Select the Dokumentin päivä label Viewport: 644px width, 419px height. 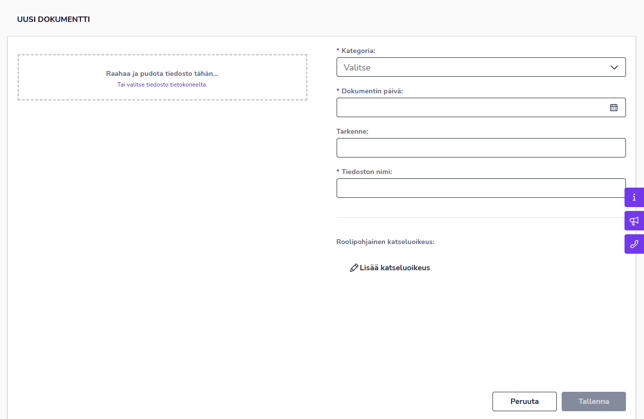pos(372,91)
